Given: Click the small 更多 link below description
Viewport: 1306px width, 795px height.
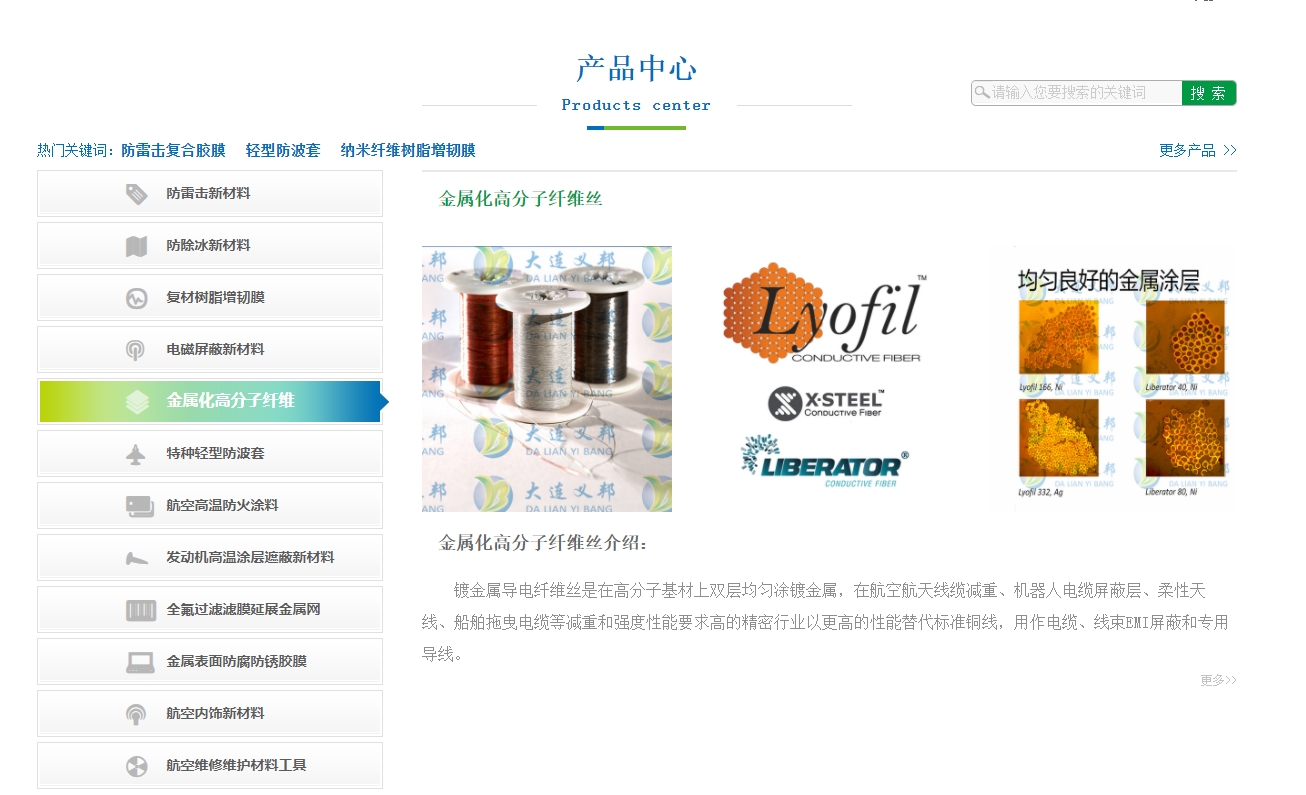Looking at the screenshot, I should point(1218,680).
